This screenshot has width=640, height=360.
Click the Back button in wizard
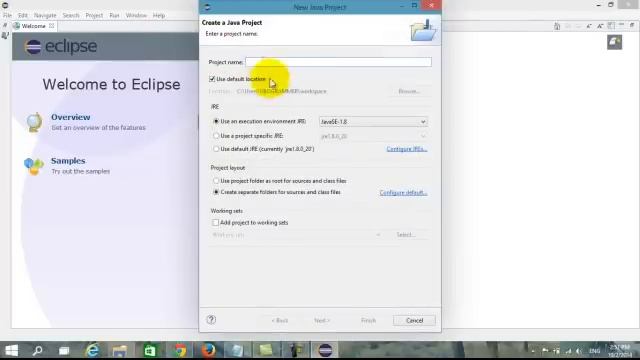pos(280,320)
